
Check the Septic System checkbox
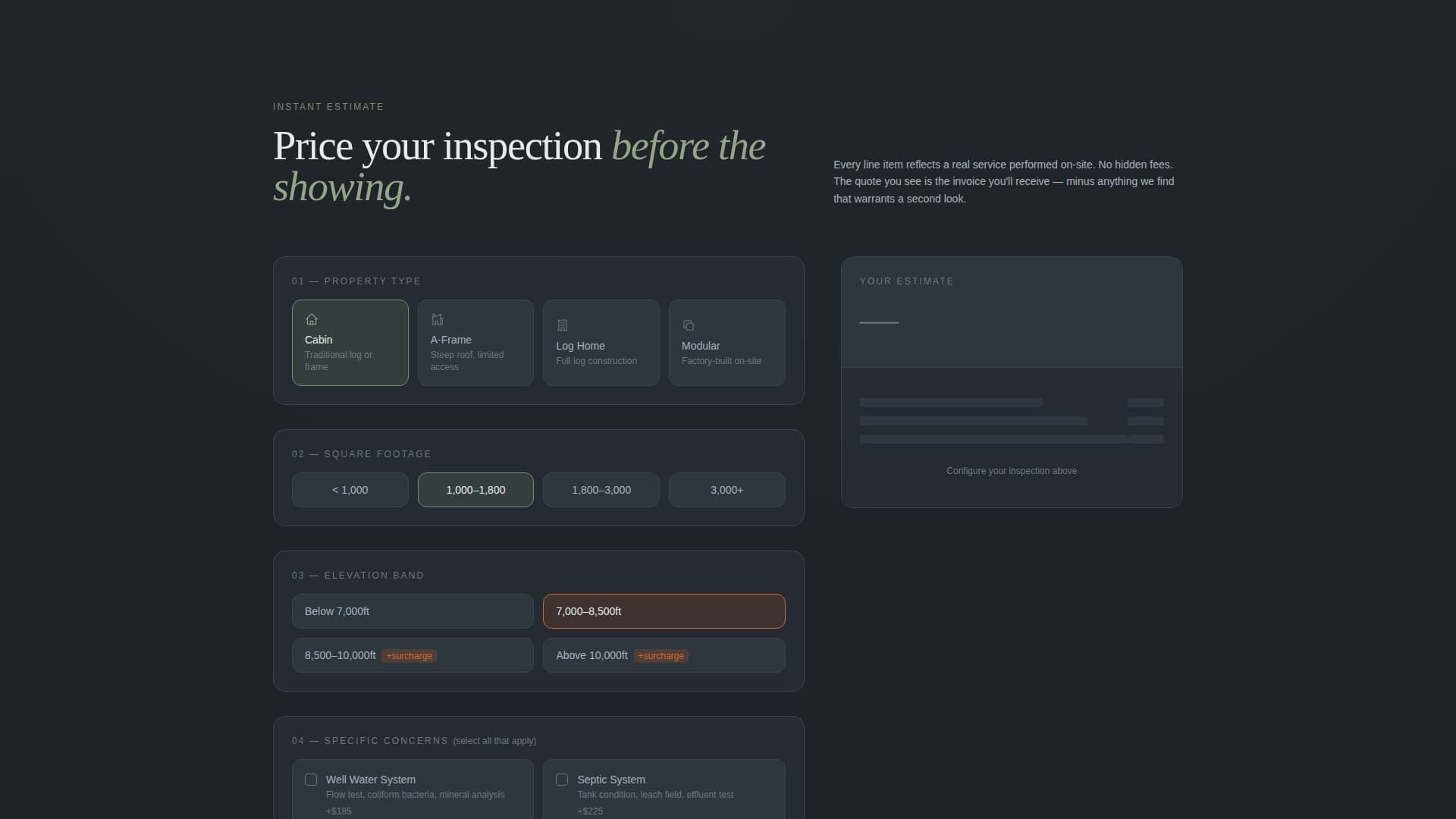pos(562,779)
